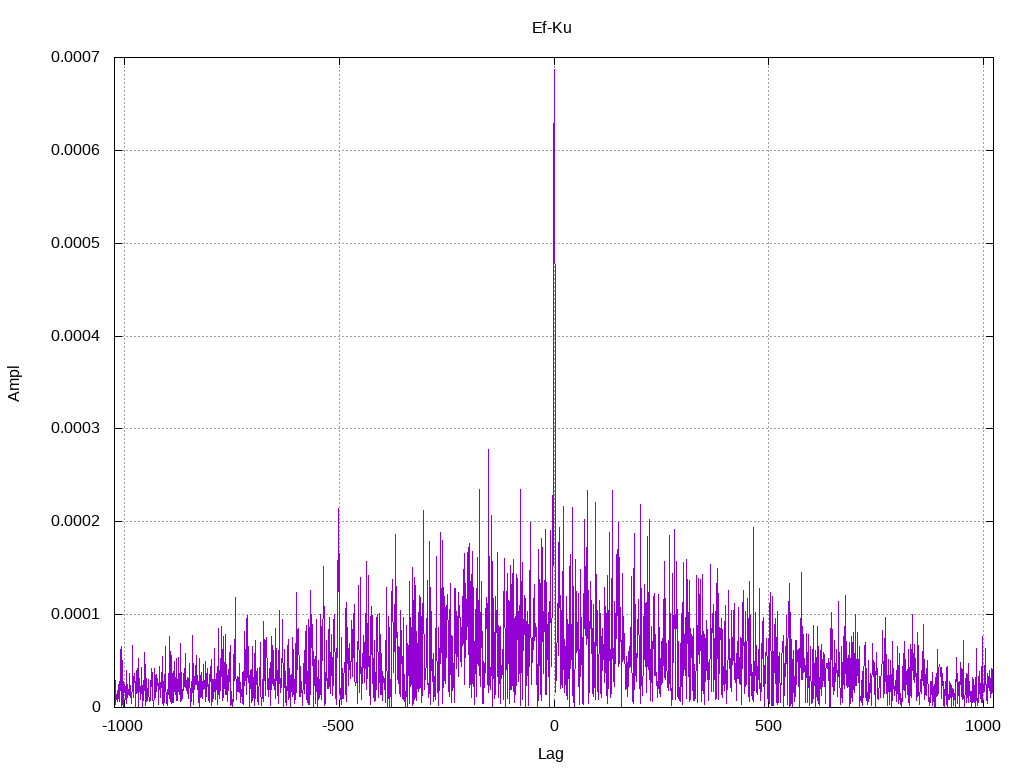Click the 0.0003 y-axis tick label
Image resolution: width=1024 pixels, height=768 pixels.
[75, 428]
